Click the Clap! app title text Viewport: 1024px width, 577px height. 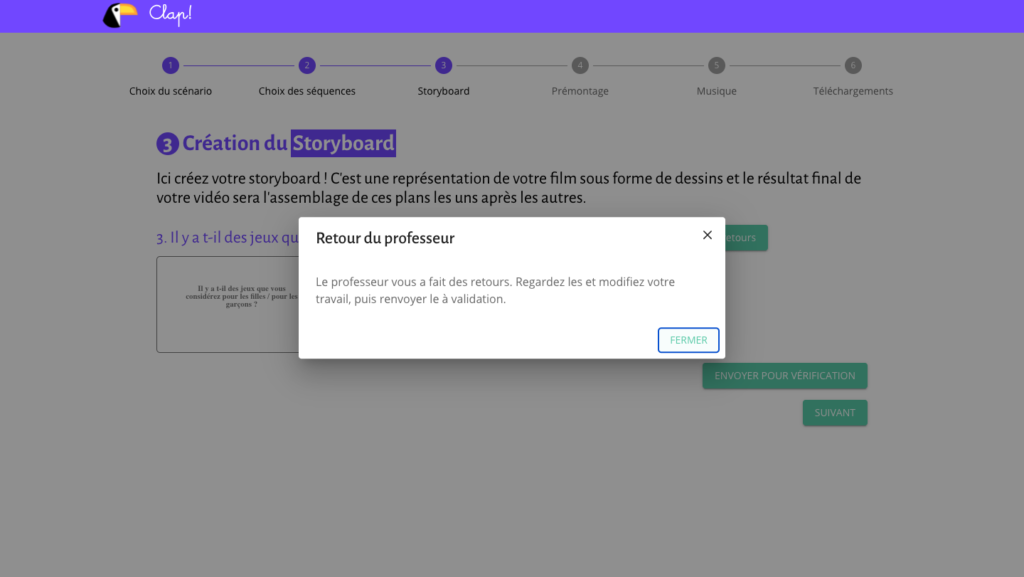click(x=170, y=14)
